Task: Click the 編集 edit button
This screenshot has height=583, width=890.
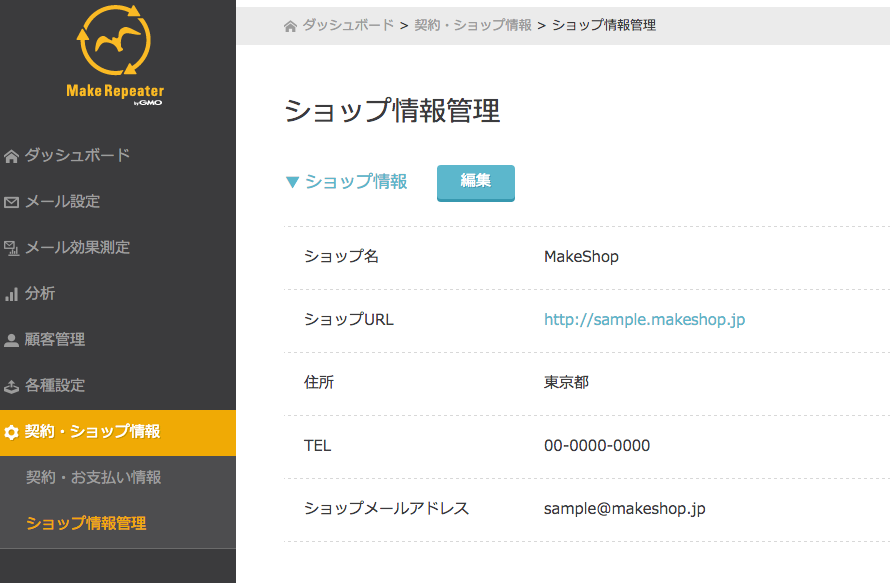Action: click(475, 183)
